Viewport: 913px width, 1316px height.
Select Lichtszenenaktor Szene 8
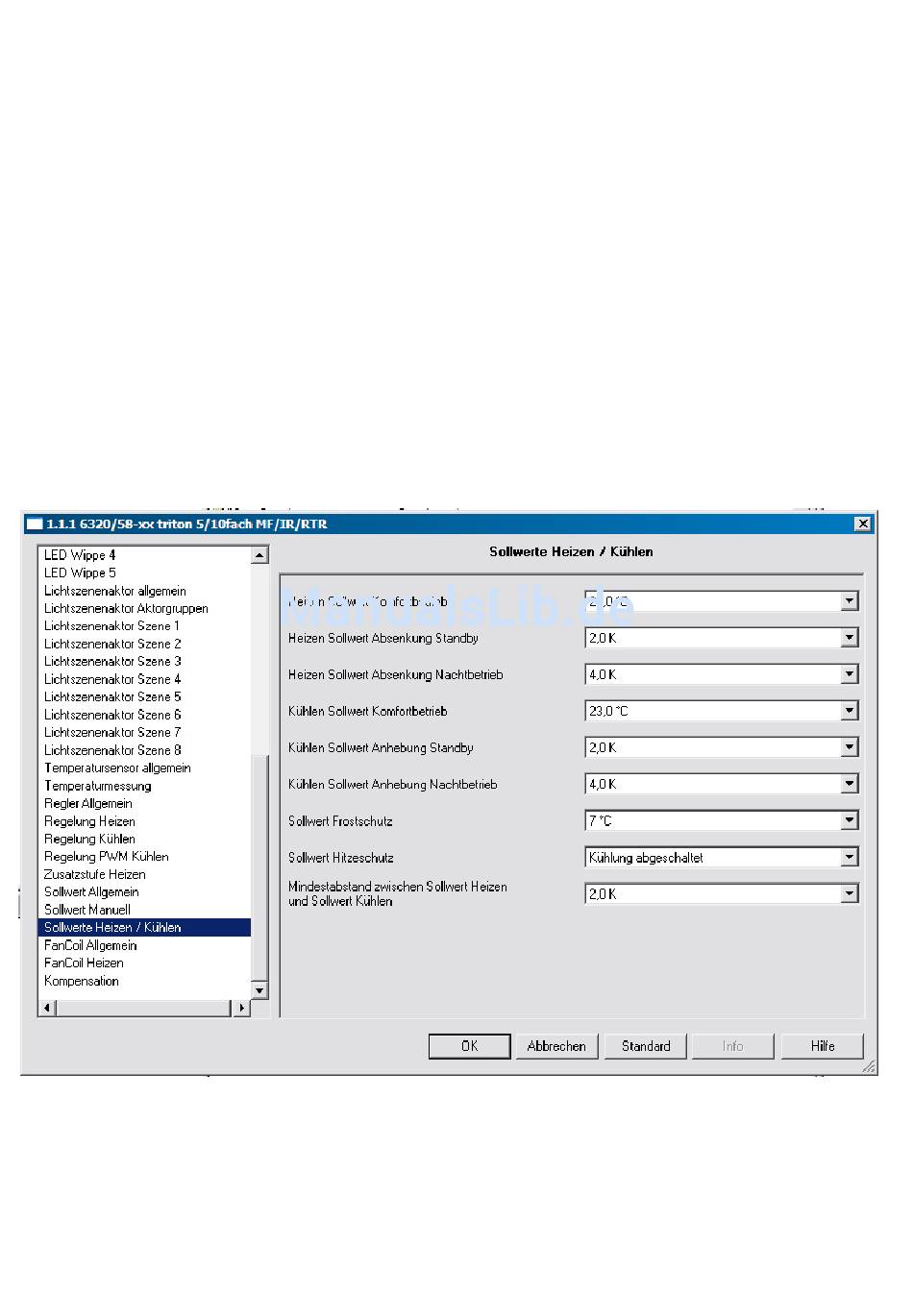click(x=112, y=750)
